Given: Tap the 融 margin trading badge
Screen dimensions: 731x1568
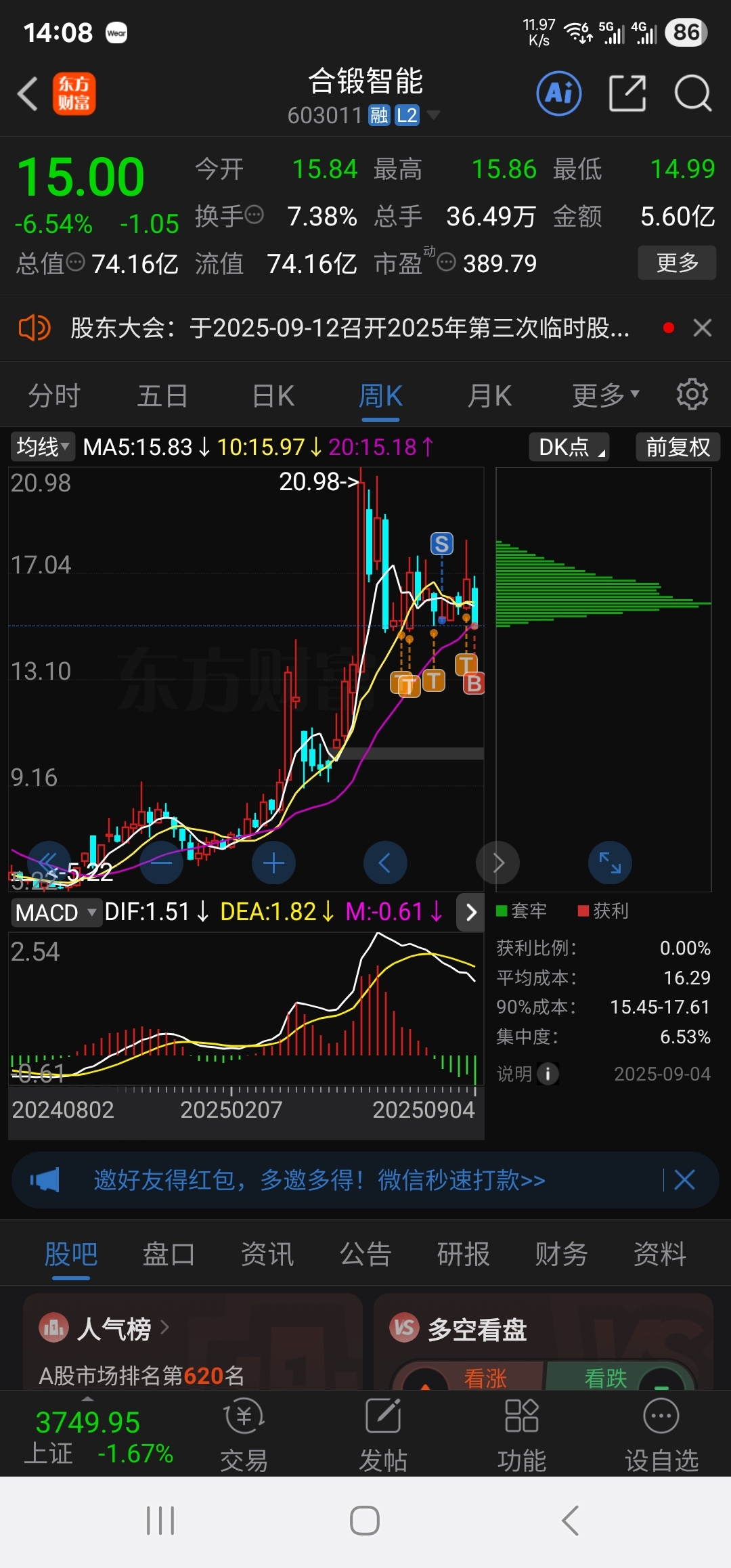Looking at the screenshot, I should (379, 116).
